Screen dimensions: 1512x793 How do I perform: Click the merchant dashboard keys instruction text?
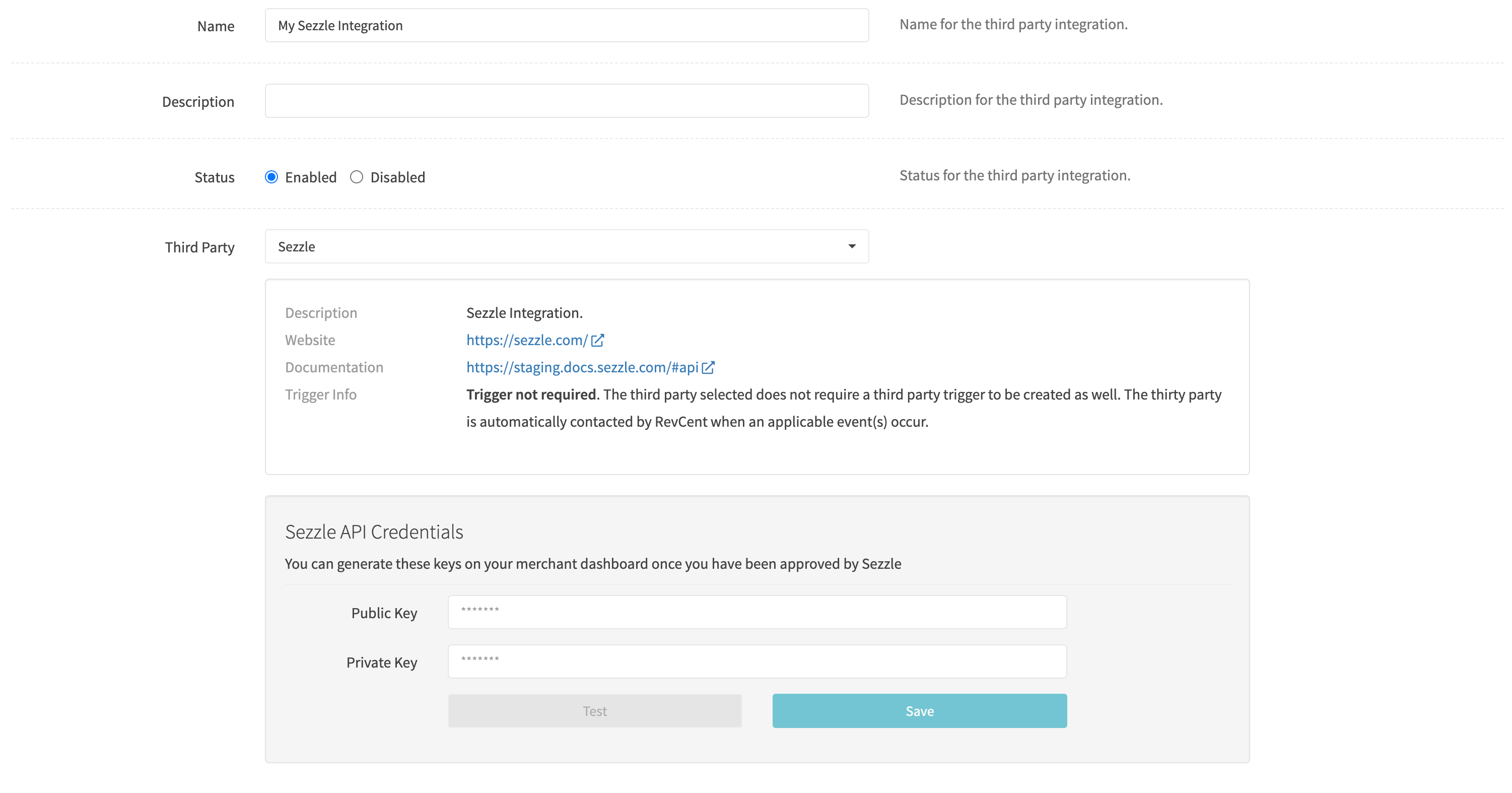pos(593,563)
